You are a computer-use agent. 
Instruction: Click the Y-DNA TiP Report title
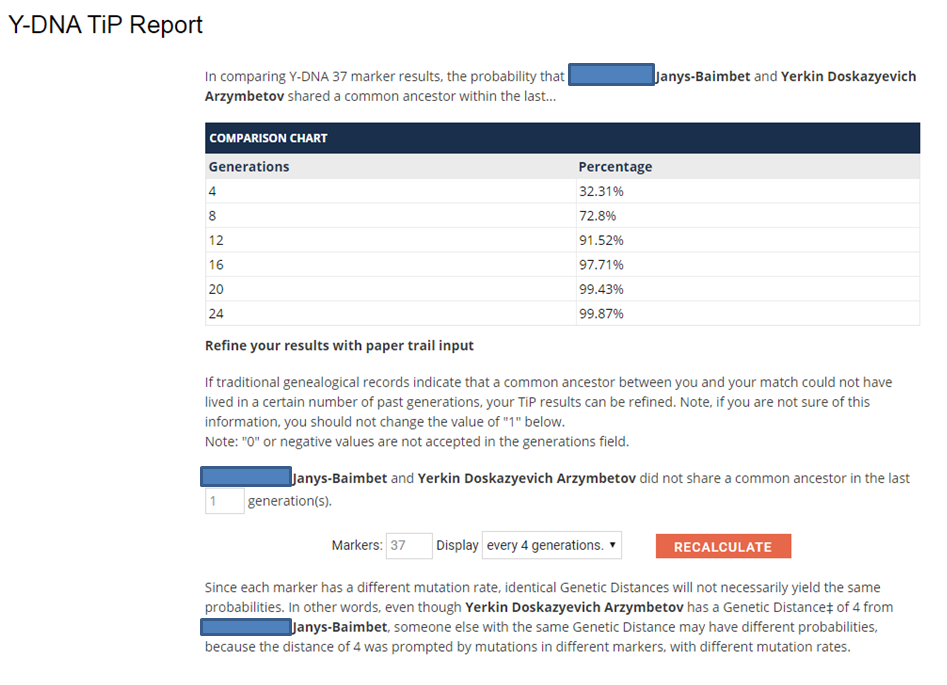105,25
